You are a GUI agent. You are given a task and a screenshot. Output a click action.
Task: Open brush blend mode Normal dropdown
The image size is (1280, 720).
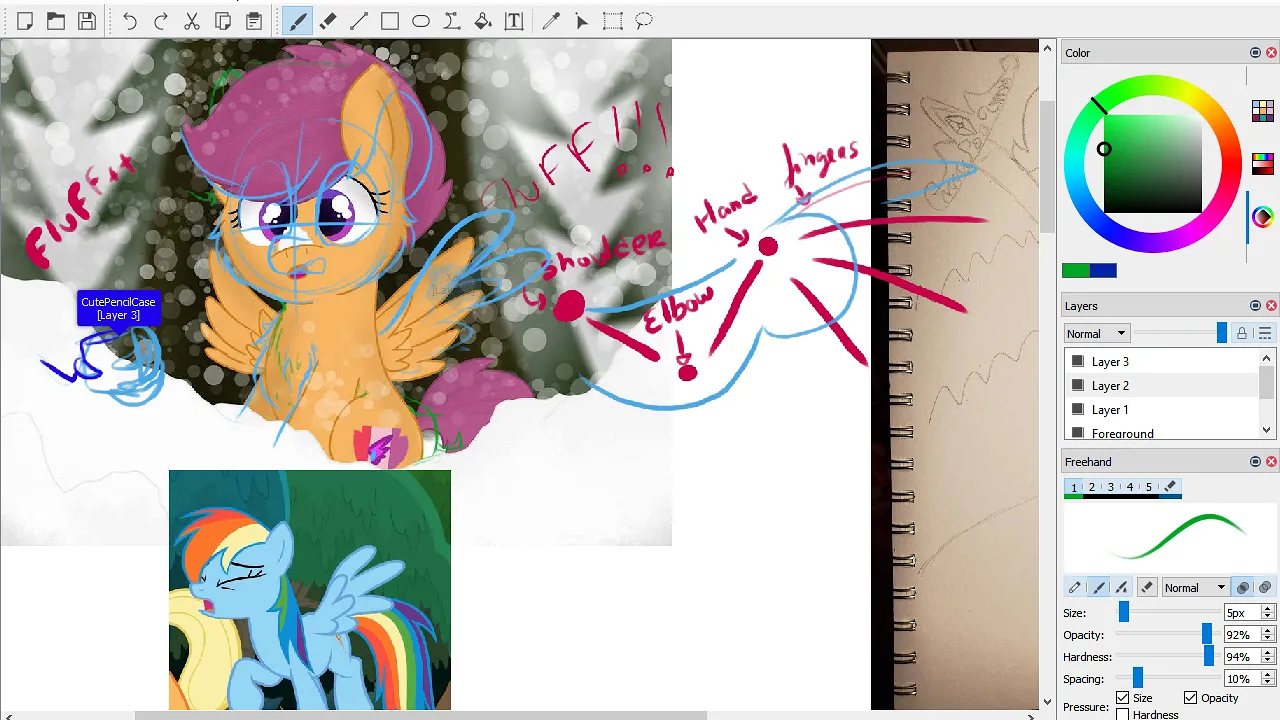coord(1195,588)
